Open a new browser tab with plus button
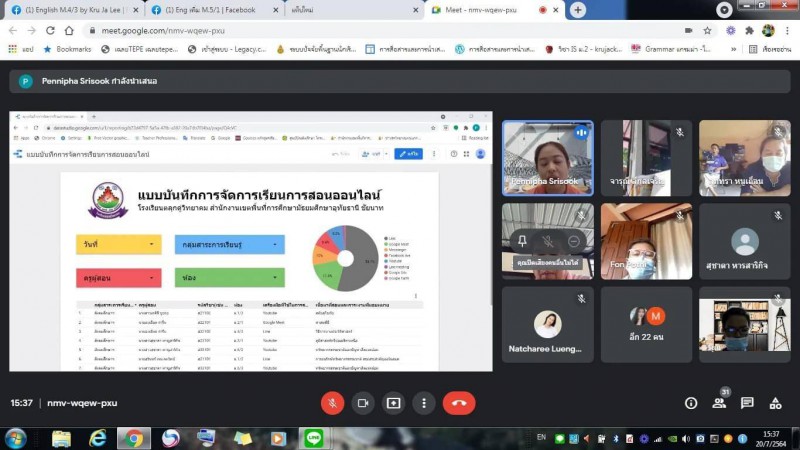Screen dimensions: 800x450 (x=577, y=9)
